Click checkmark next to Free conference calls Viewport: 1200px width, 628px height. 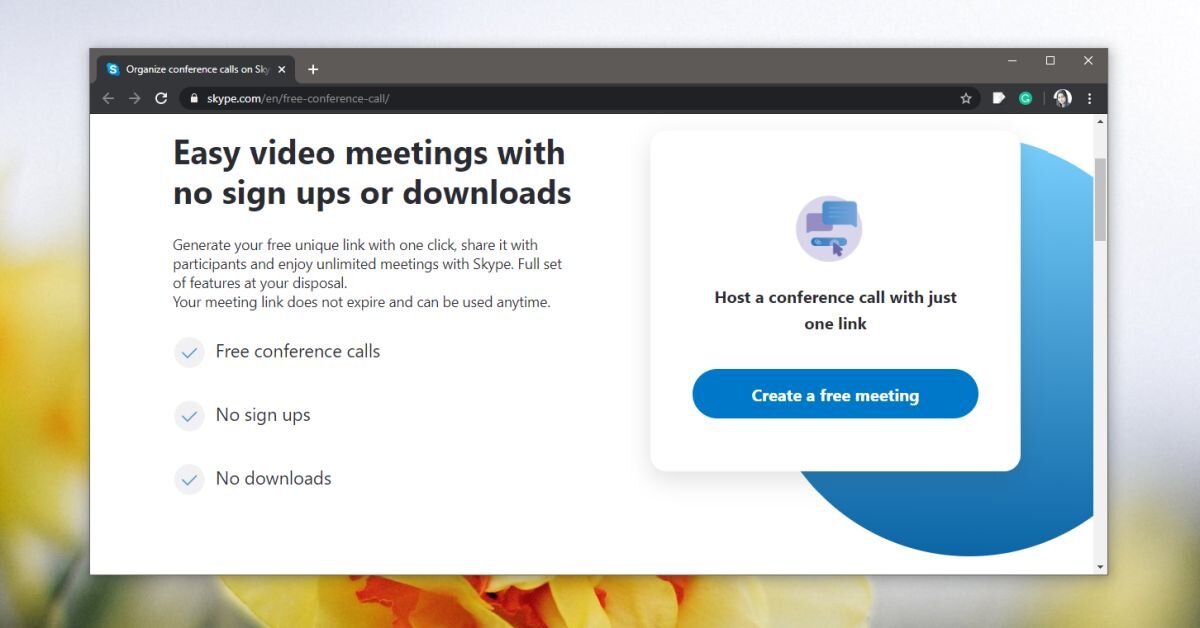[x=189, y=352]
